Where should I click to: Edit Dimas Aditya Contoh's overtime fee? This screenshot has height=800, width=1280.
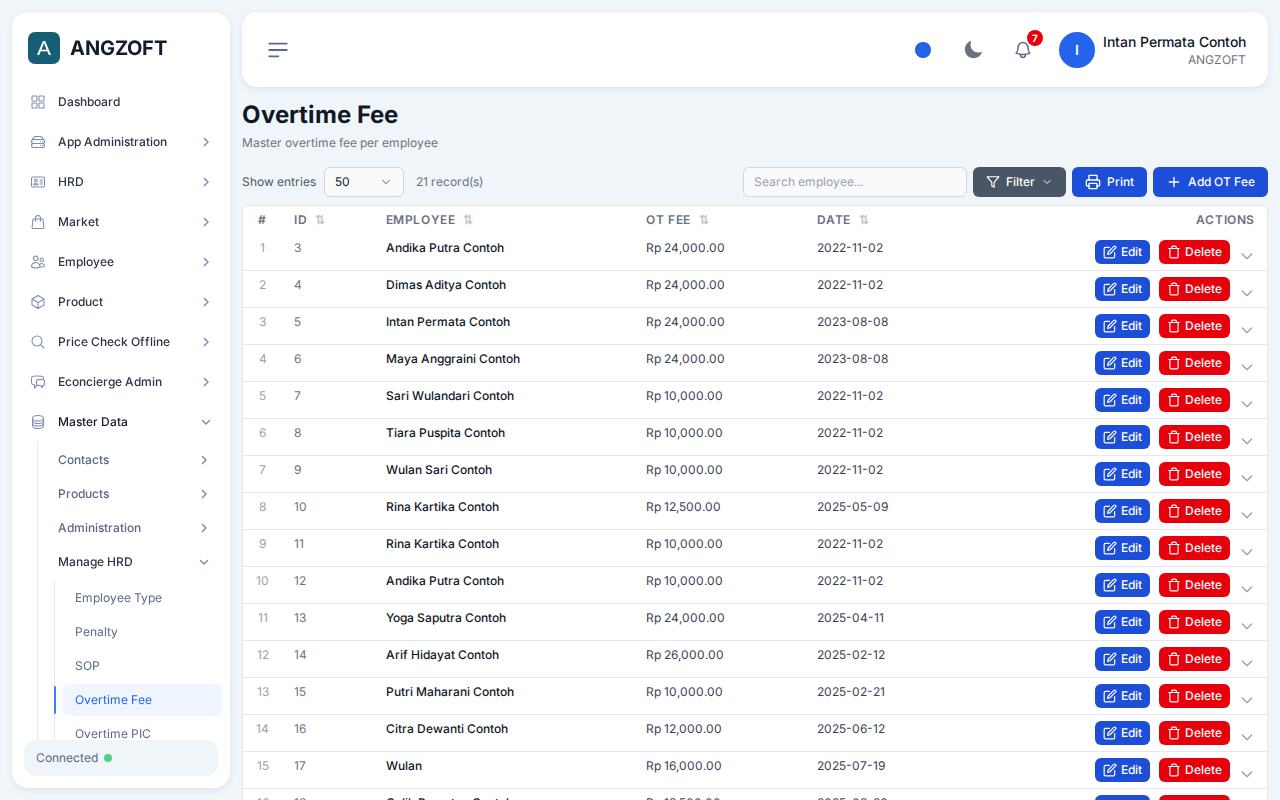point(1122,289)
